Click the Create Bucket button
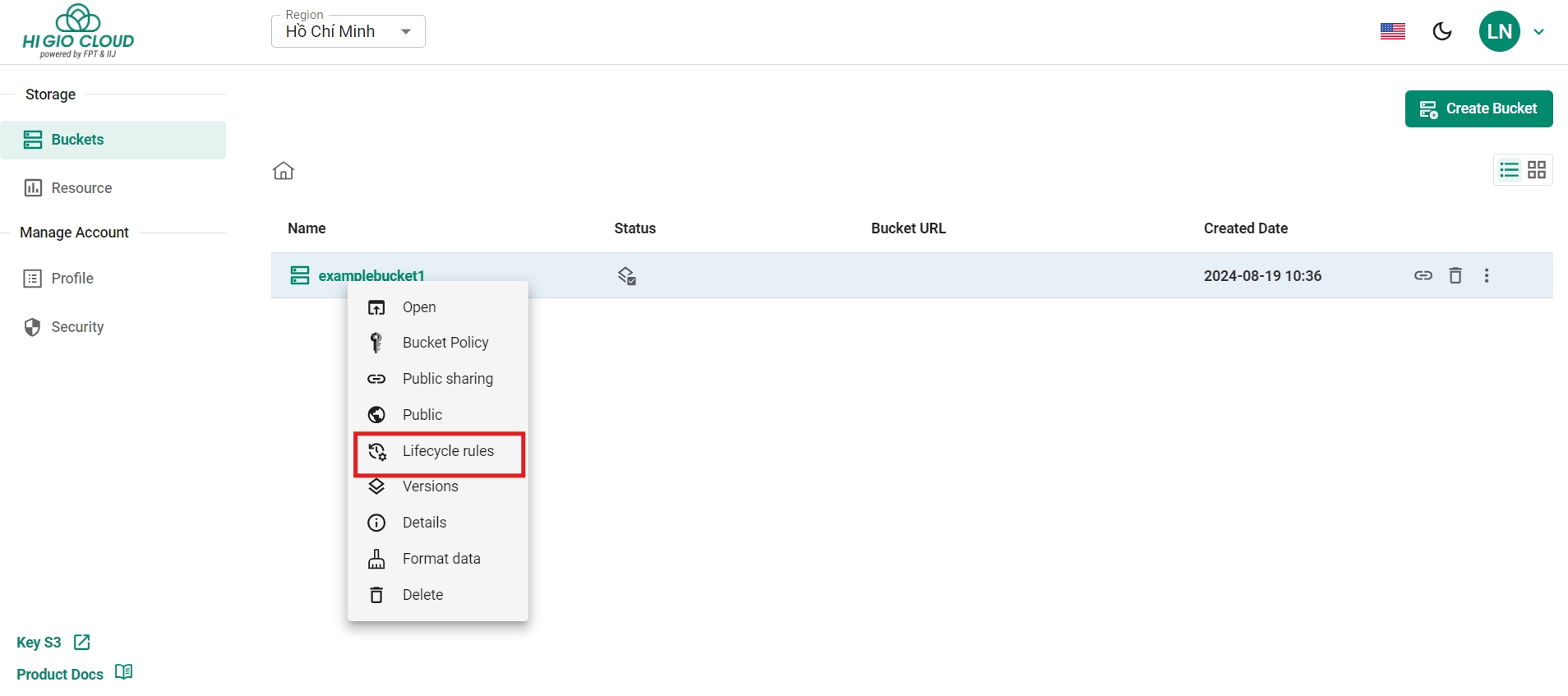The width and height of the screenshot is (1568, 696). (1478, 108)
